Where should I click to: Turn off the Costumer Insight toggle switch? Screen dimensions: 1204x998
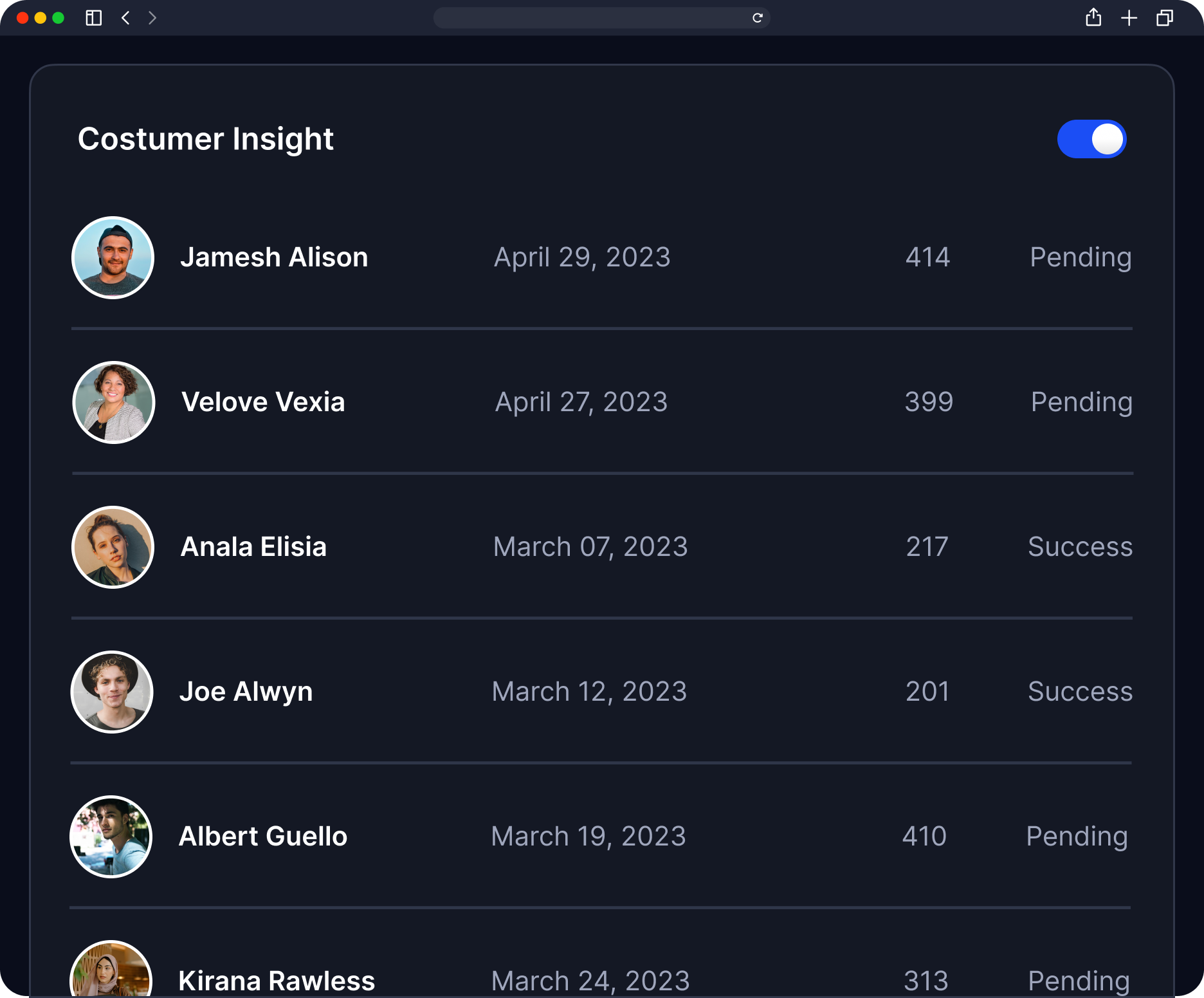[1091, 139]
